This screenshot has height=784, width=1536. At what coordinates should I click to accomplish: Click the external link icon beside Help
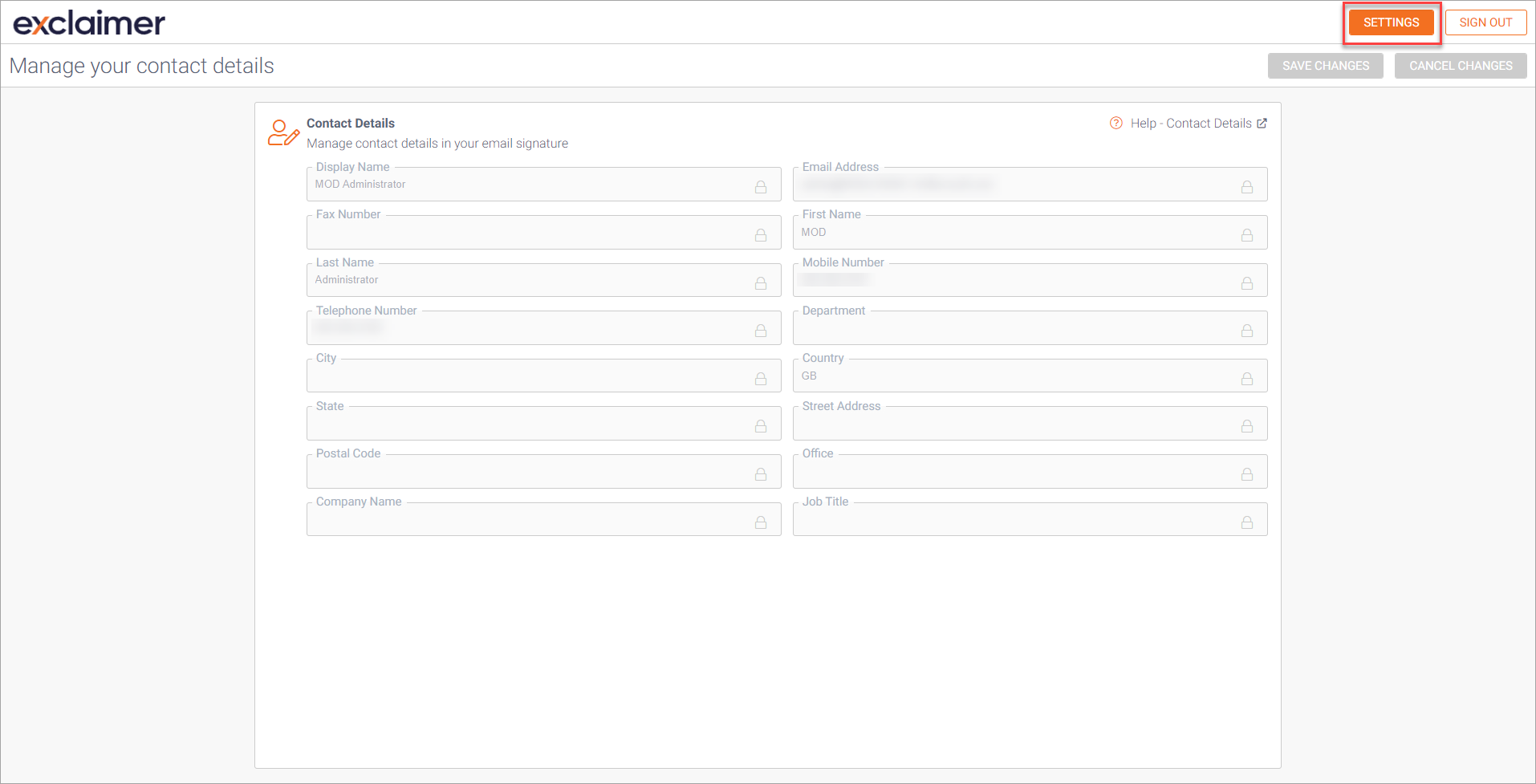(1262, 123)
